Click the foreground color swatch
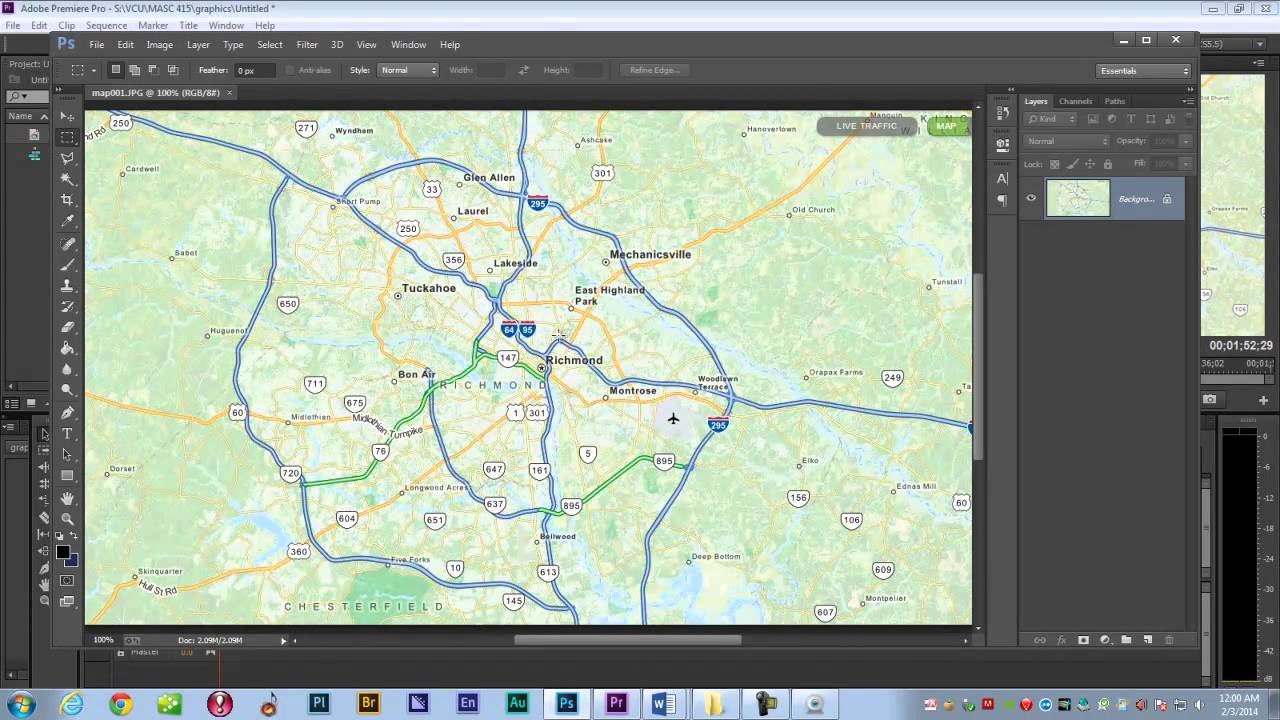This screenshot has width=1280, height=720. [62, 551]
